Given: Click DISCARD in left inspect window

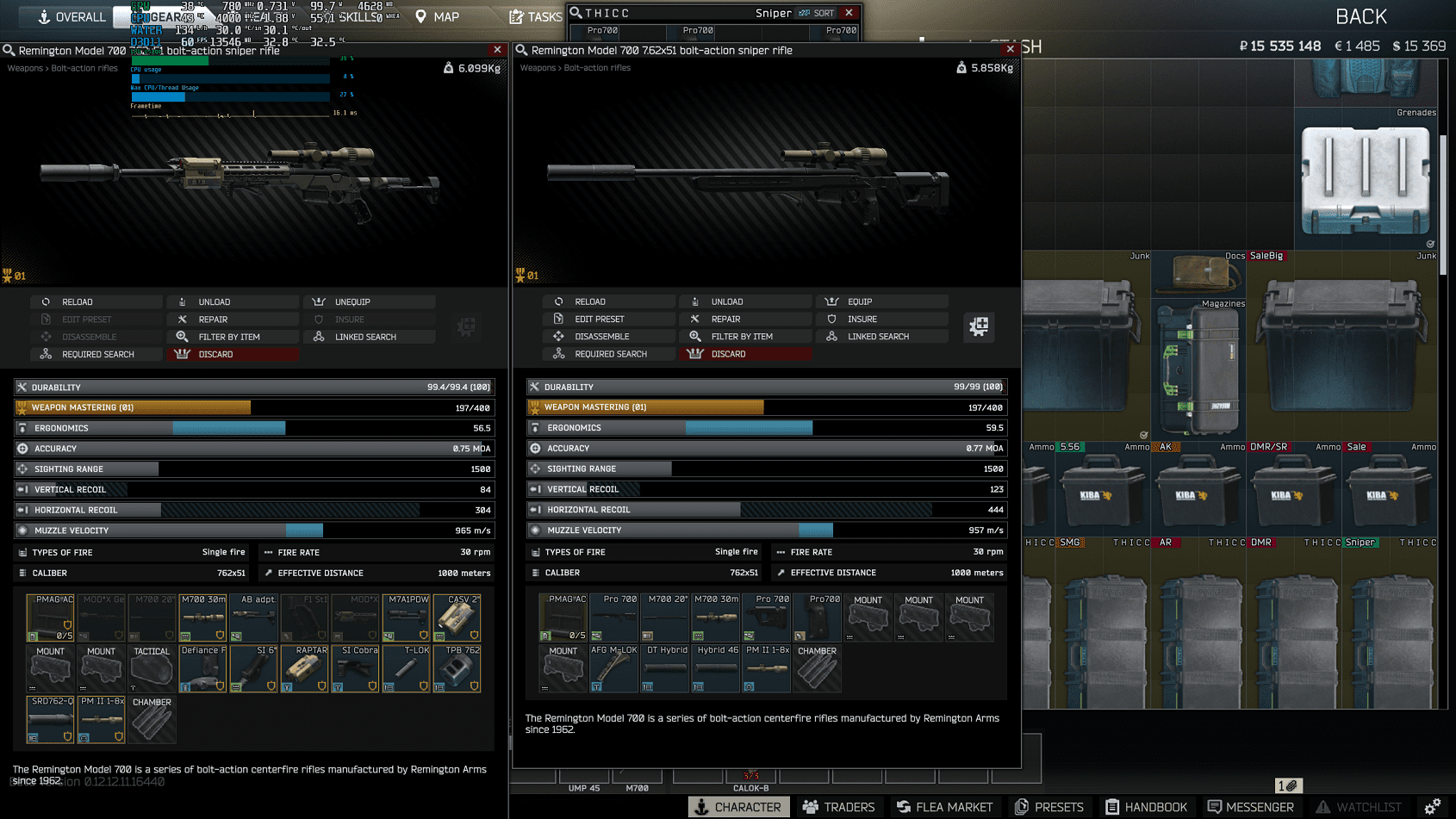Looking at the screenshot, I should pos(233,354).
